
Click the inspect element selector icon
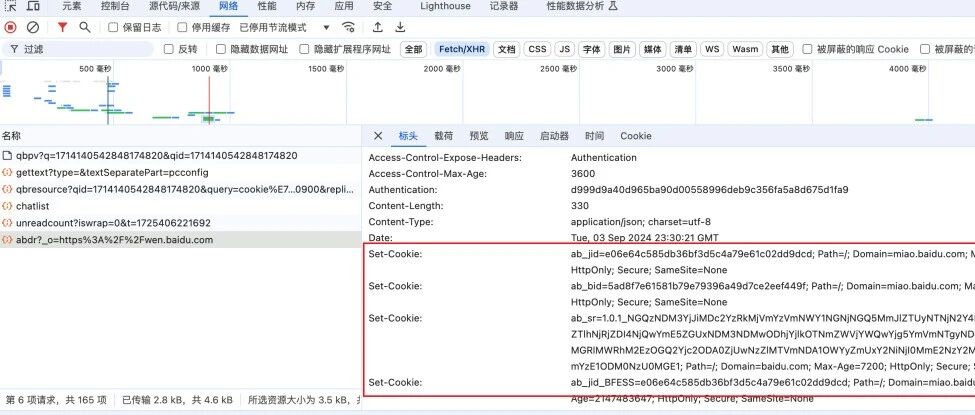pyautogui.click(x=11, y=6)
